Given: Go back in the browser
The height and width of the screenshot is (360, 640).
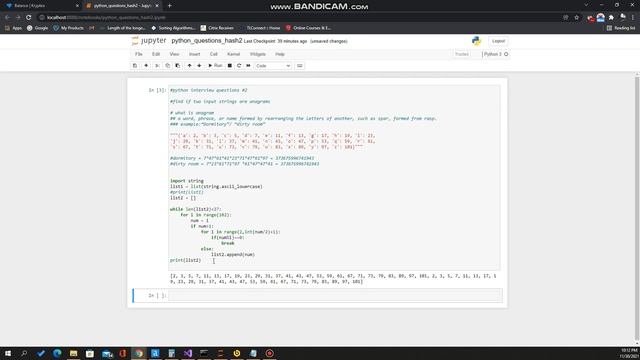Looking at the screenshot, I should click(7, 18).
